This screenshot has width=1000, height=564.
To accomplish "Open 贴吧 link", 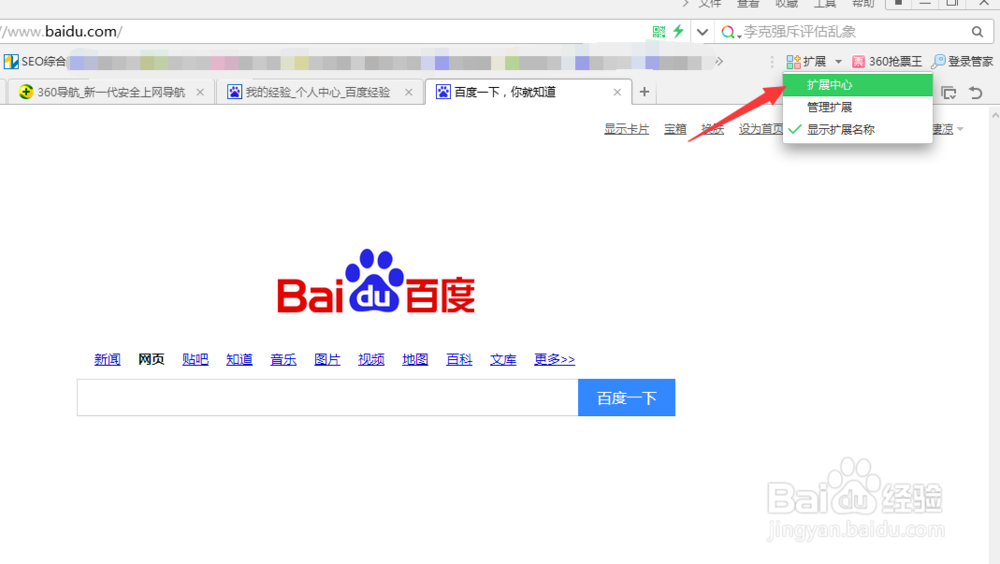I will tap(195, 359).
